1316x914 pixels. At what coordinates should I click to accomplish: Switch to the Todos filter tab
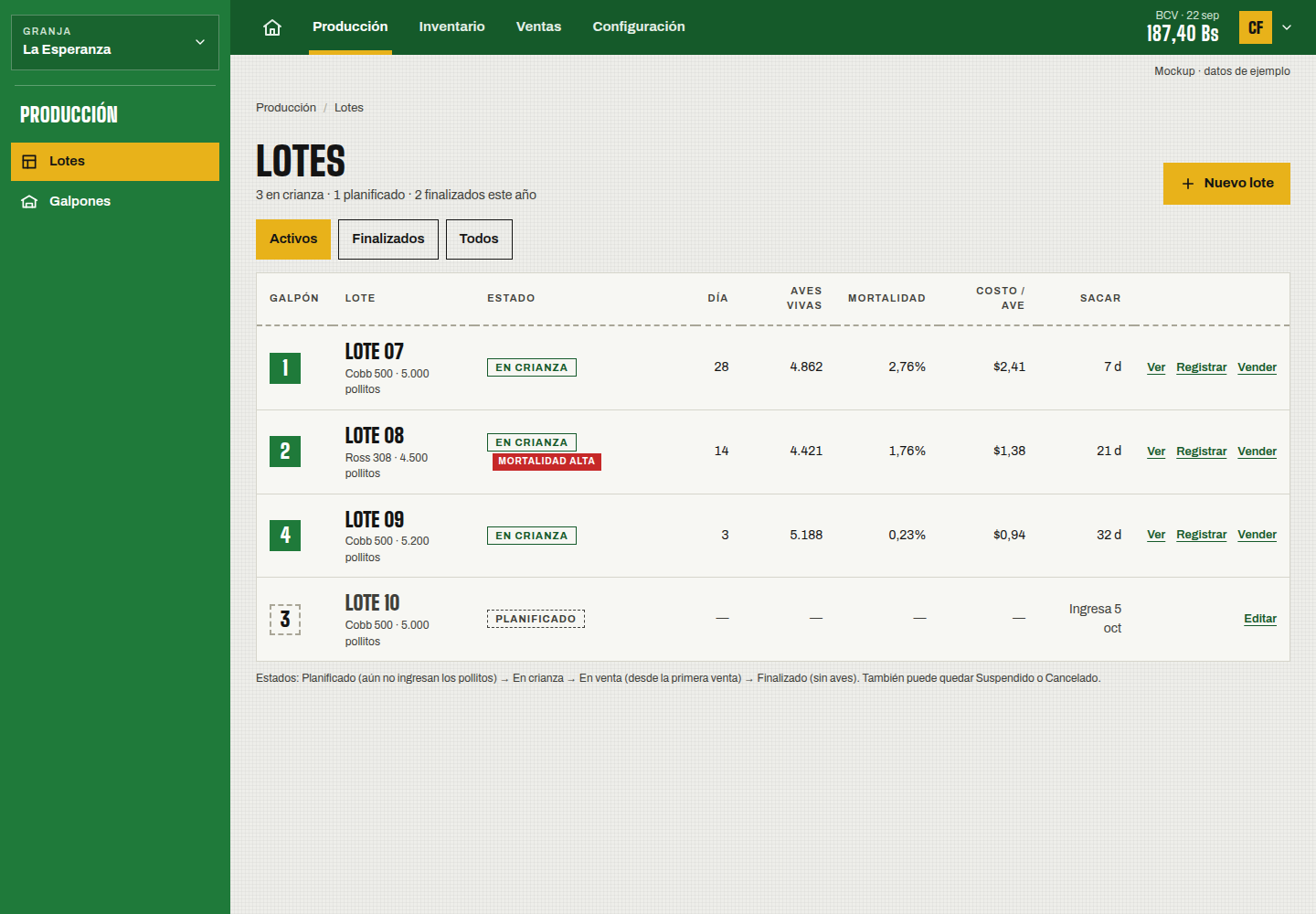click(x=479, y=239)
